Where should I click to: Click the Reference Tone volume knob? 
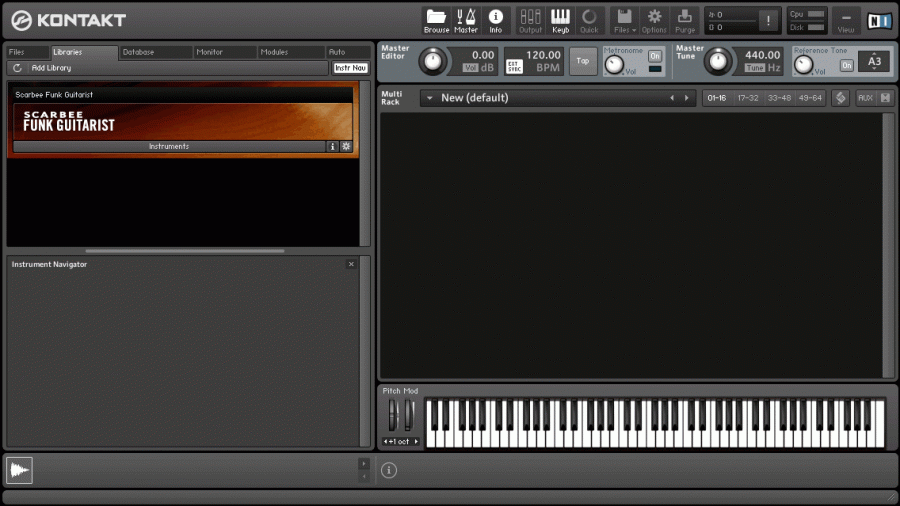(803, 65)
